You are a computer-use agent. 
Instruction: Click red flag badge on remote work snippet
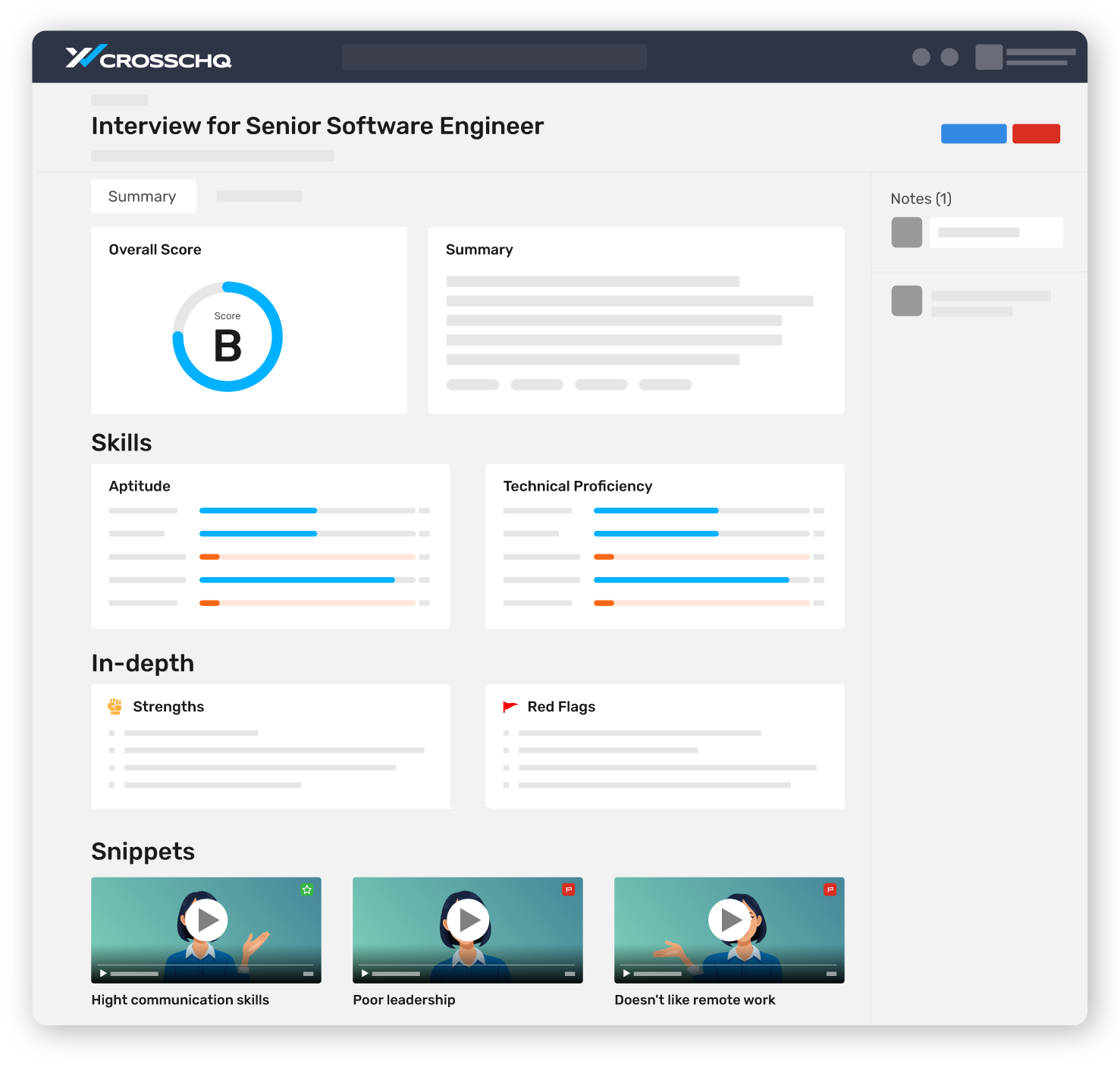coord(830,890)
